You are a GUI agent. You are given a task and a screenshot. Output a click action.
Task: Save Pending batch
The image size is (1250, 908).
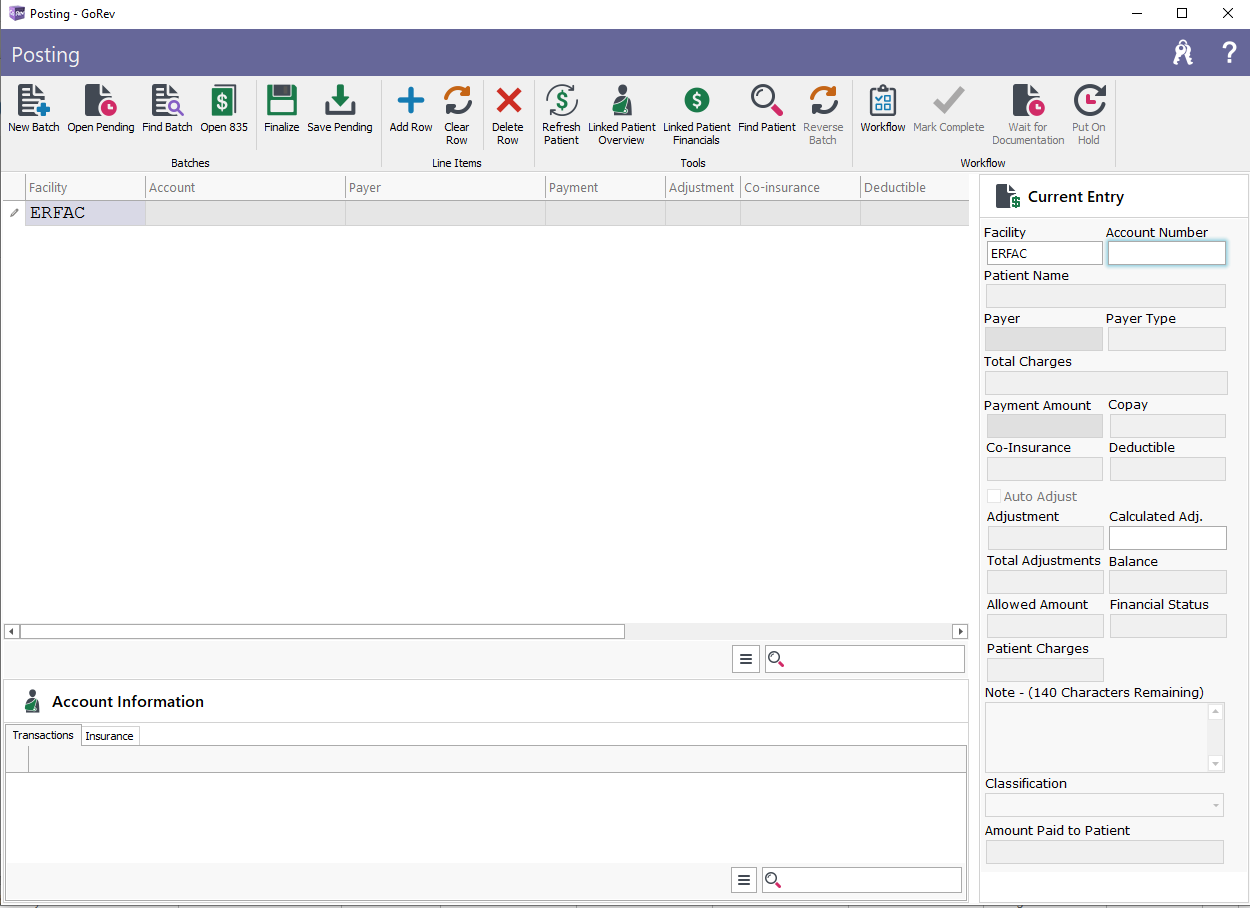click(x=339, y=108)
